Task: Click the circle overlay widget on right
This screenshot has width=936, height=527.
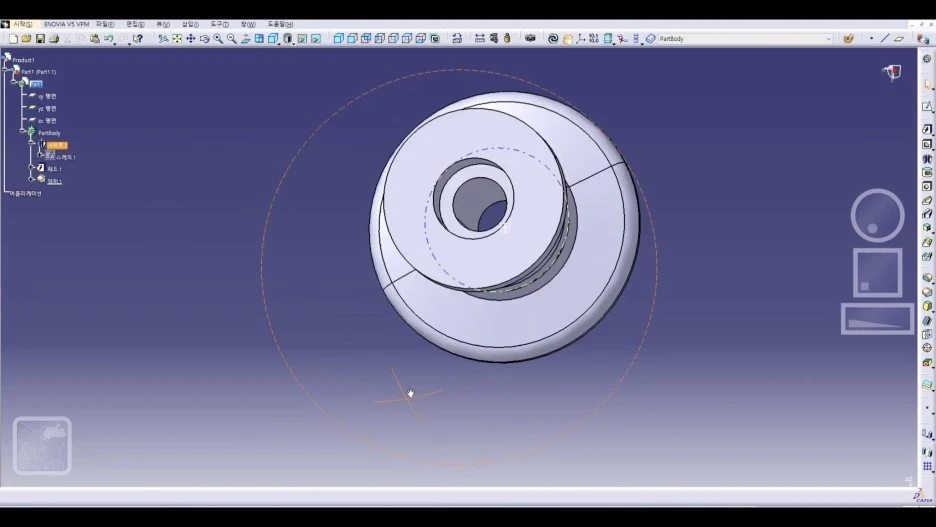Action: [878, 215]
